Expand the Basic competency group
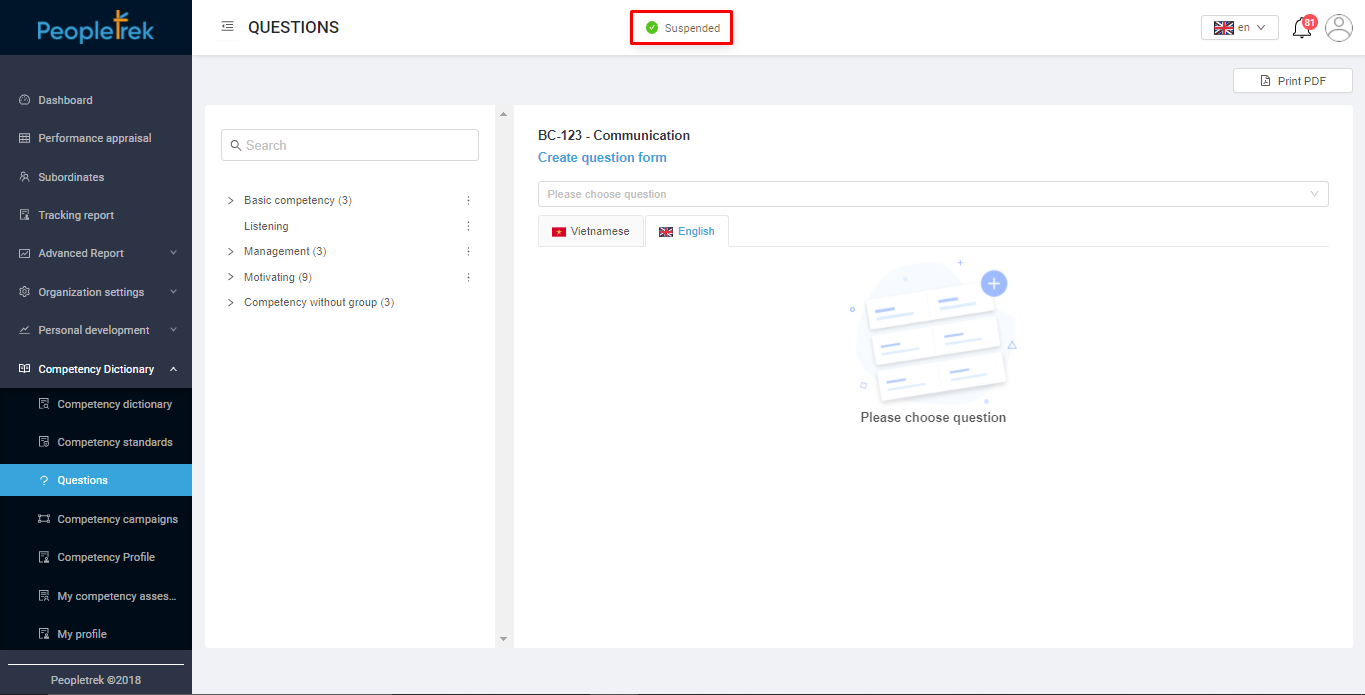This screenshot has width=1365, height=695. (231, 200)
